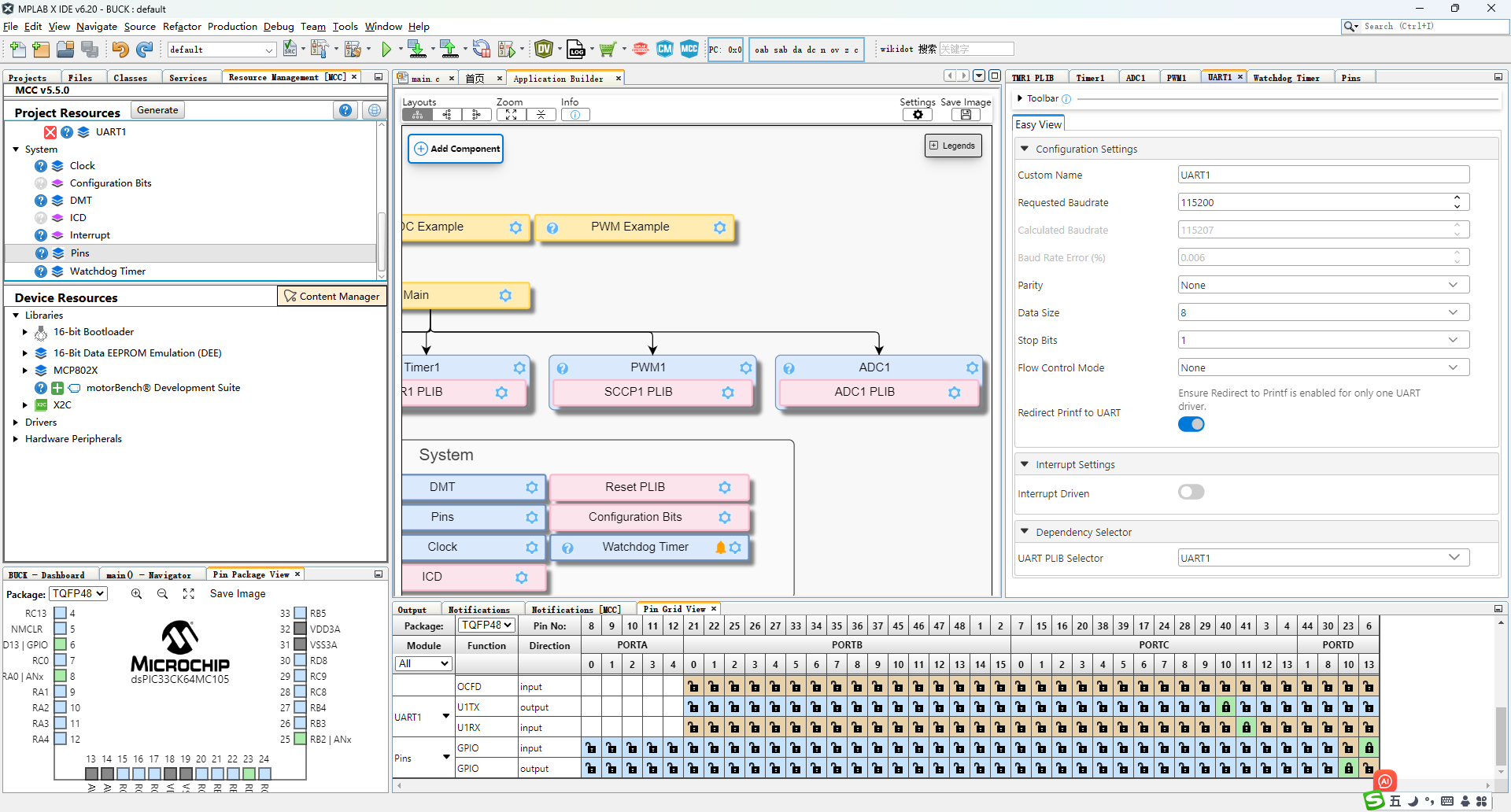The width and height of the screenshot is (1511, 812).
Task: Open the CM Content Manager hexagon icon
Action: coord(665,49)
